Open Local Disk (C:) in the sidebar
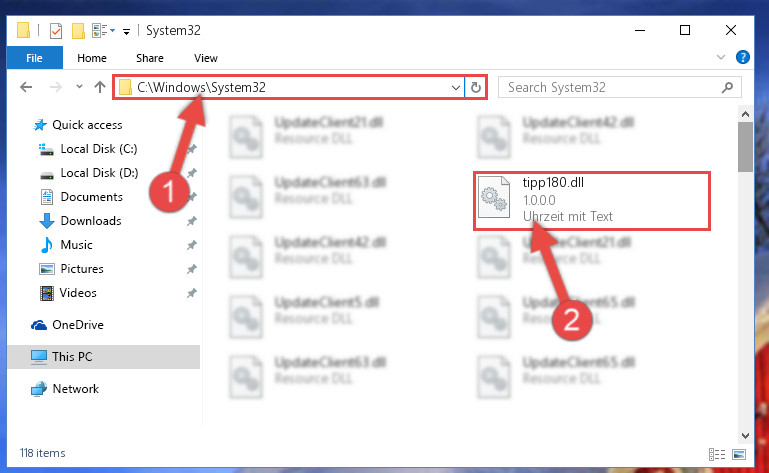The image size is (769, 473). [x=99, y=149]
